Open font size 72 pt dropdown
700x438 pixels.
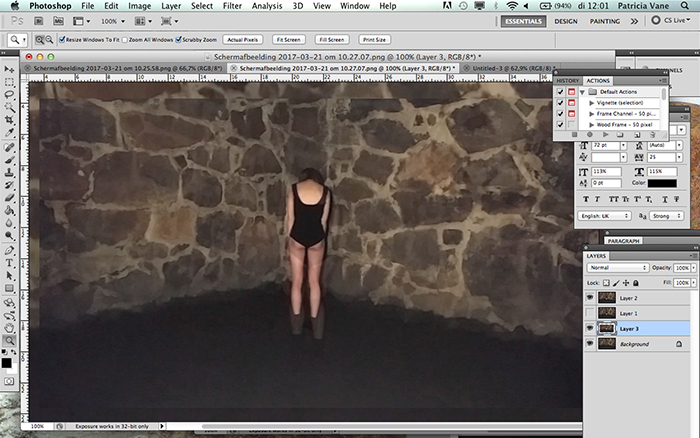pos(623,146)
